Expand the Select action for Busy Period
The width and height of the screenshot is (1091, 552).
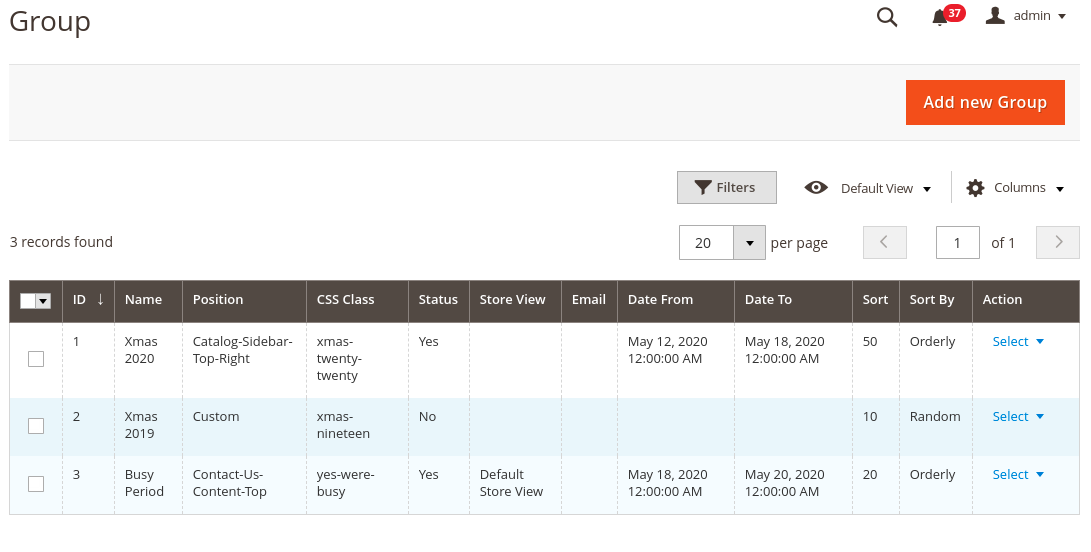(1018, 475)
